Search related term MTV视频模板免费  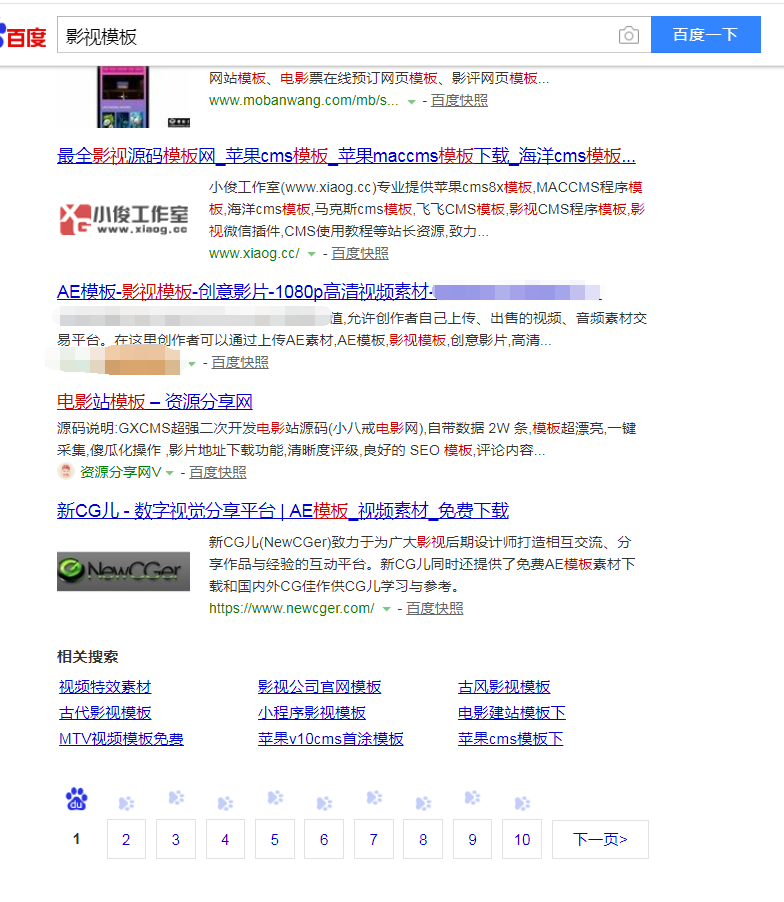[121, 739]
